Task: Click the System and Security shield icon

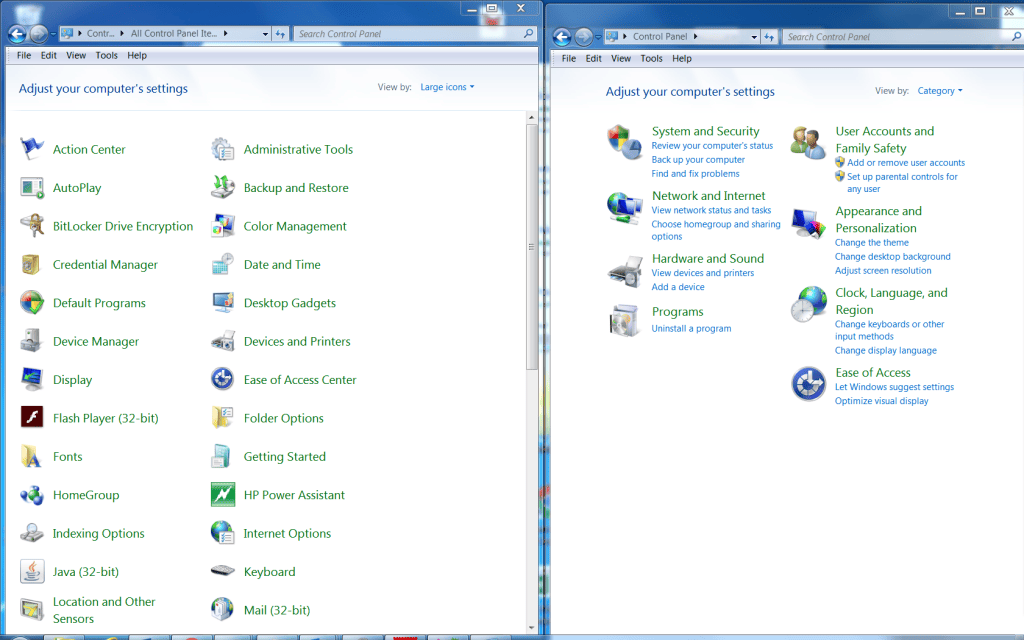Action: (624, 142)
